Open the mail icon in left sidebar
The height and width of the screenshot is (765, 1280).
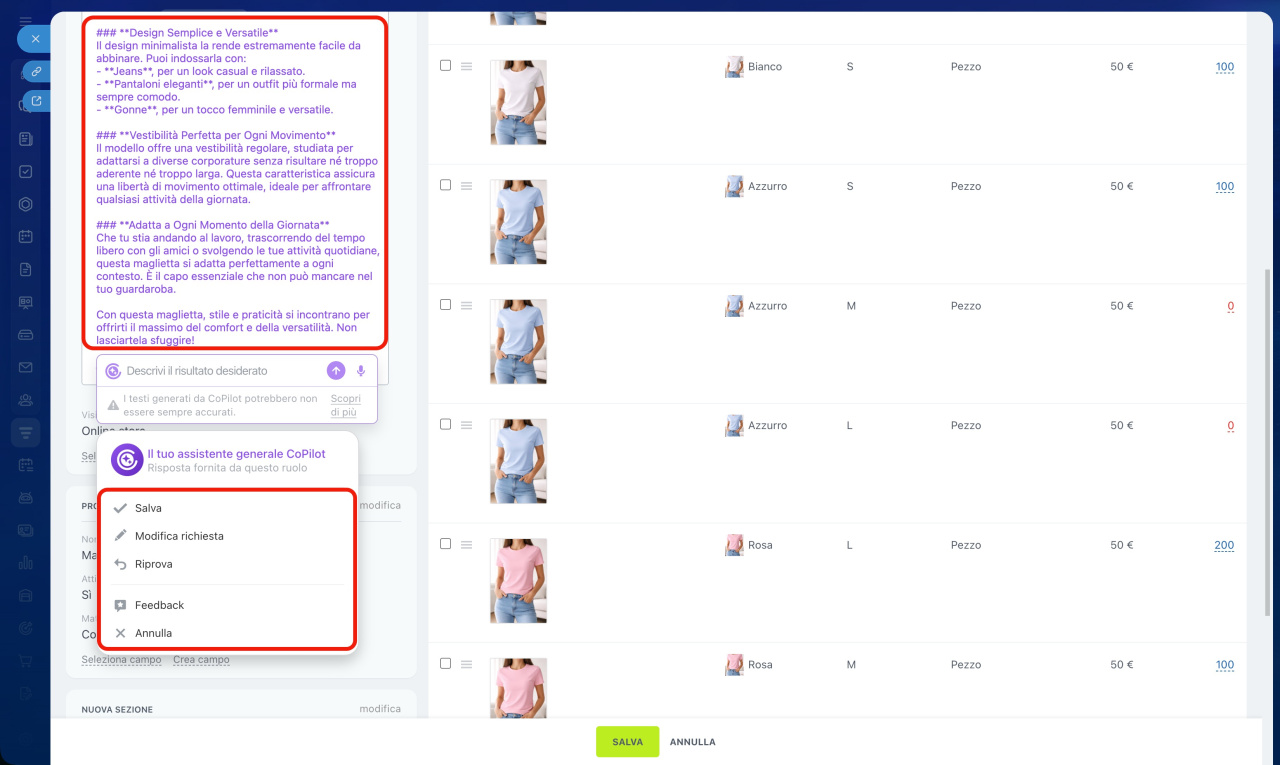point(26,367)
